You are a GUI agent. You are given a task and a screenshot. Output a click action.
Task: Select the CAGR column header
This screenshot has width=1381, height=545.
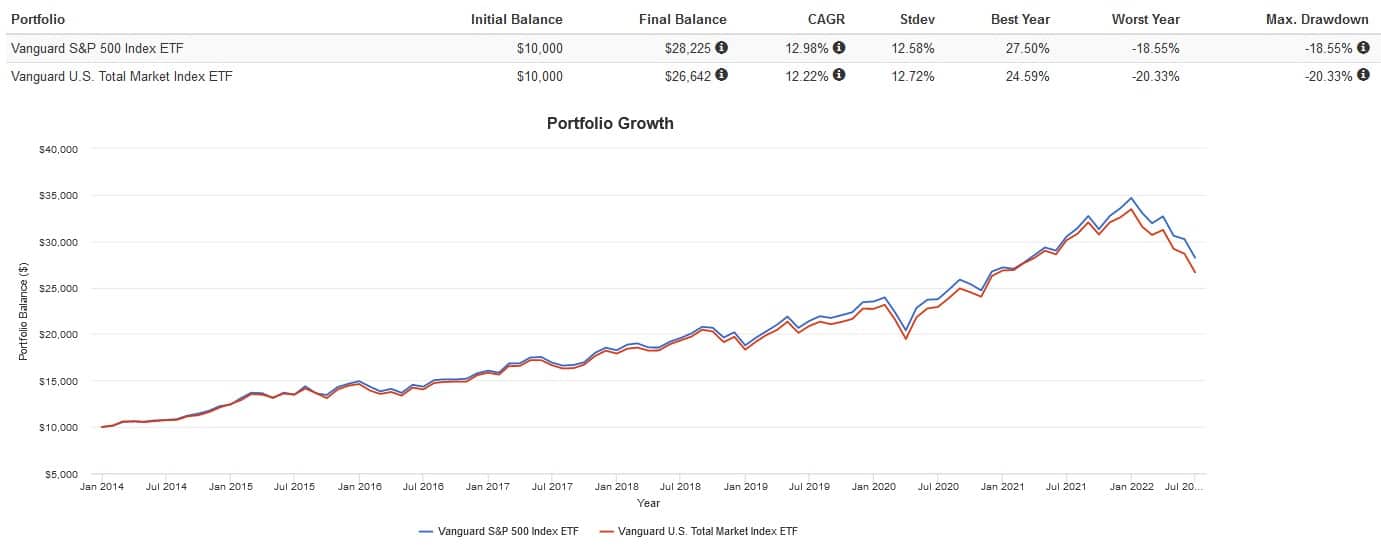pyautogui.click(x=824, y=19)
